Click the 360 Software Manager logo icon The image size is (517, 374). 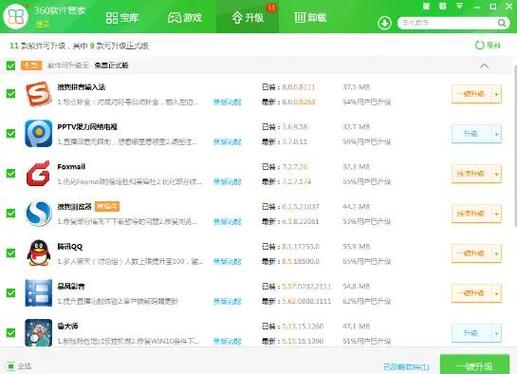[16, 16]
